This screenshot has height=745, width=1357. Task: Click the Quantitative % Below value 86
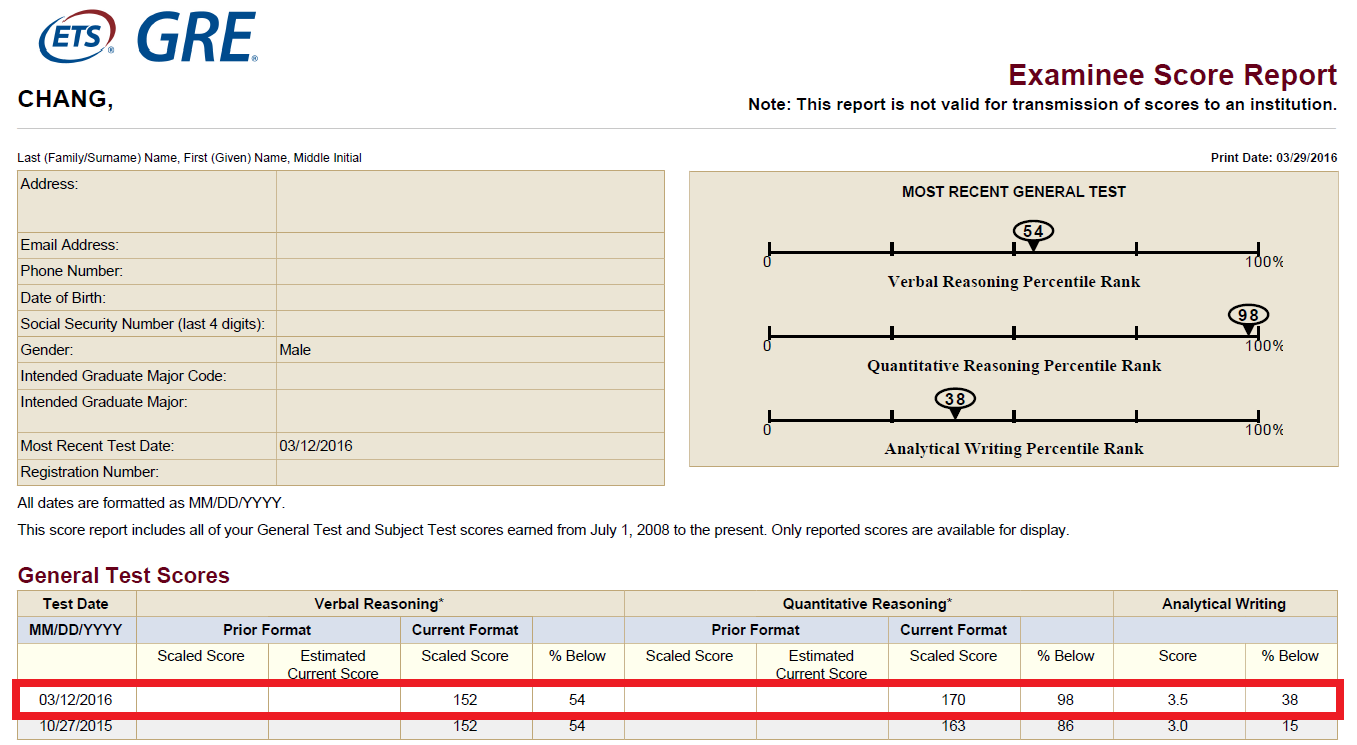click(x=1065, y=726)
